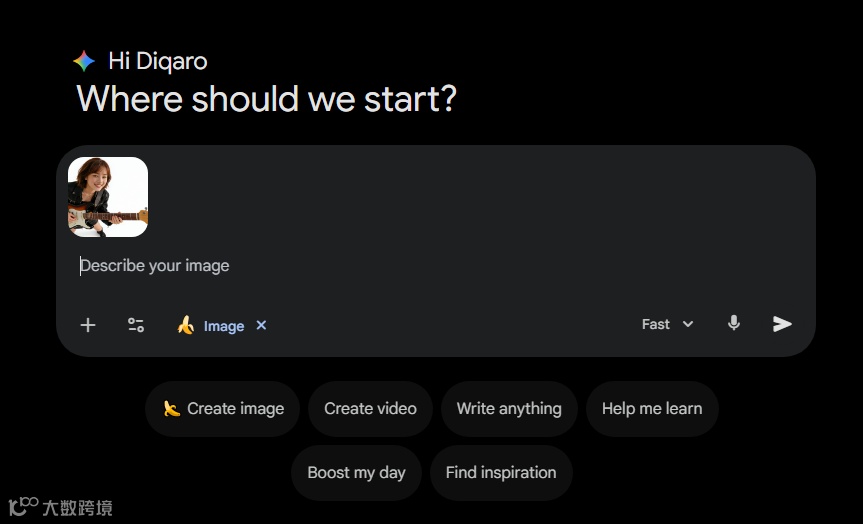Viewport: 863px width, 524px height.
Task: Click the uploaded guitar player thumbnail
Action: [x=108, y=197]
